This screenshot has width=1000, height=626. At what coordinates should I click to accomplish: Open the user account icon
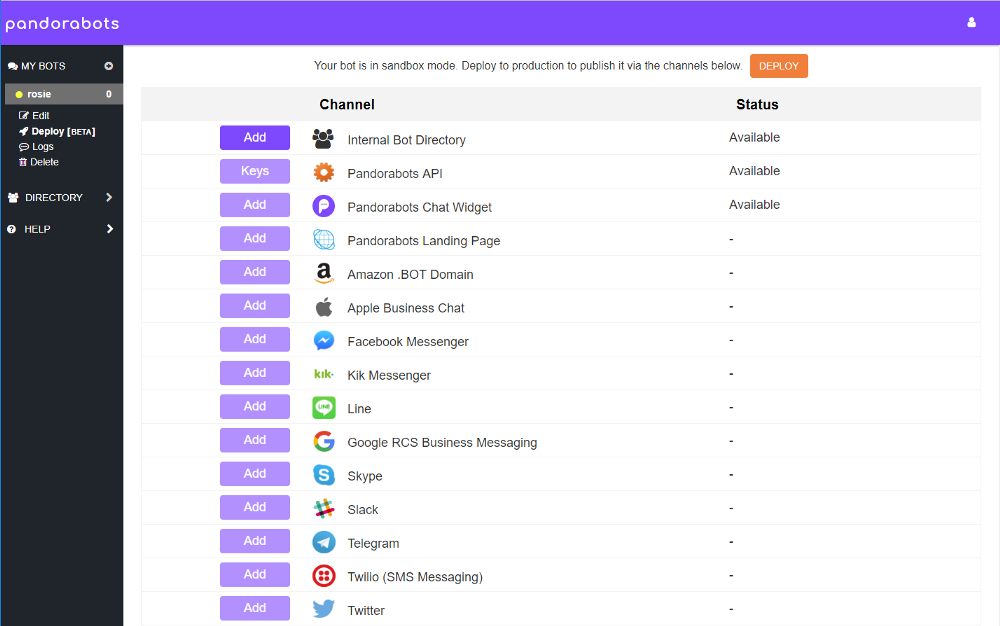tap(971, 22)
